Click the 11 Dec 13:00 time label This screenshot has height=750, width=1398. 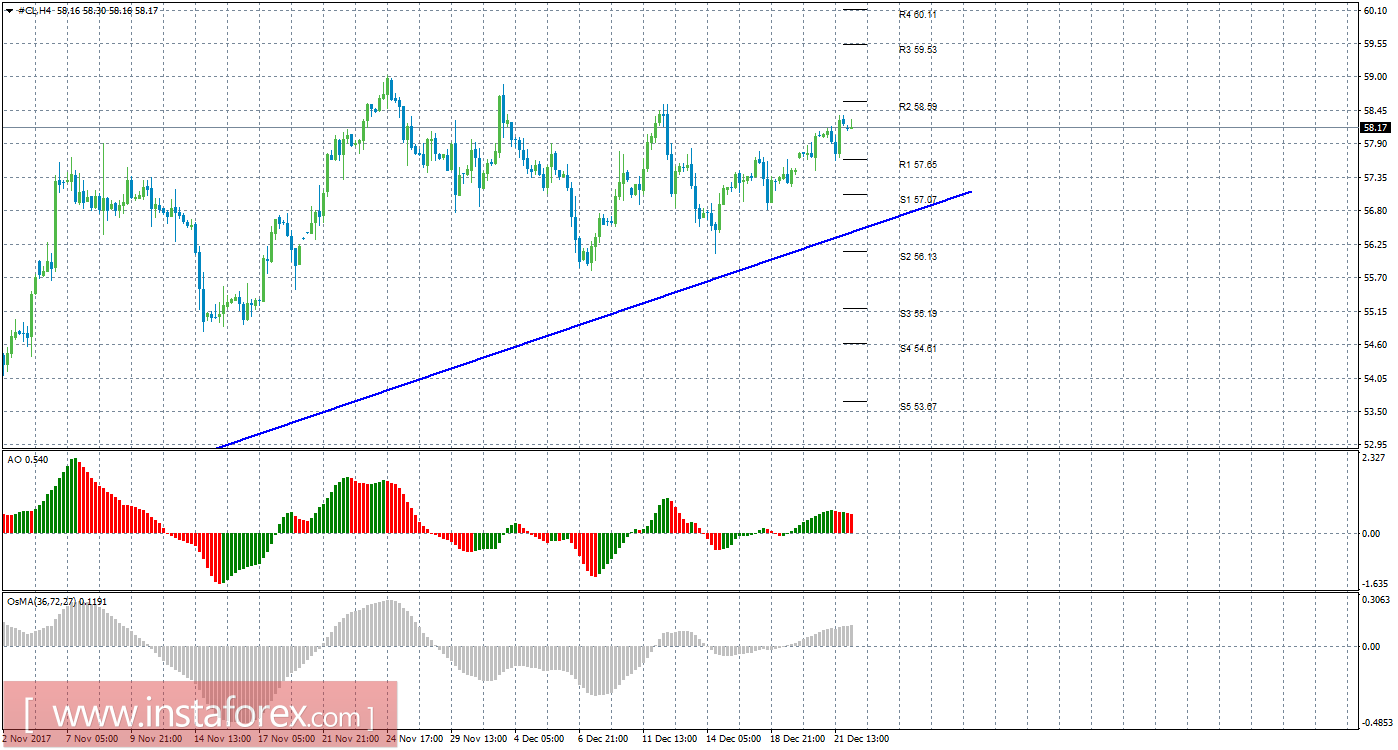[x=669, y=739]
